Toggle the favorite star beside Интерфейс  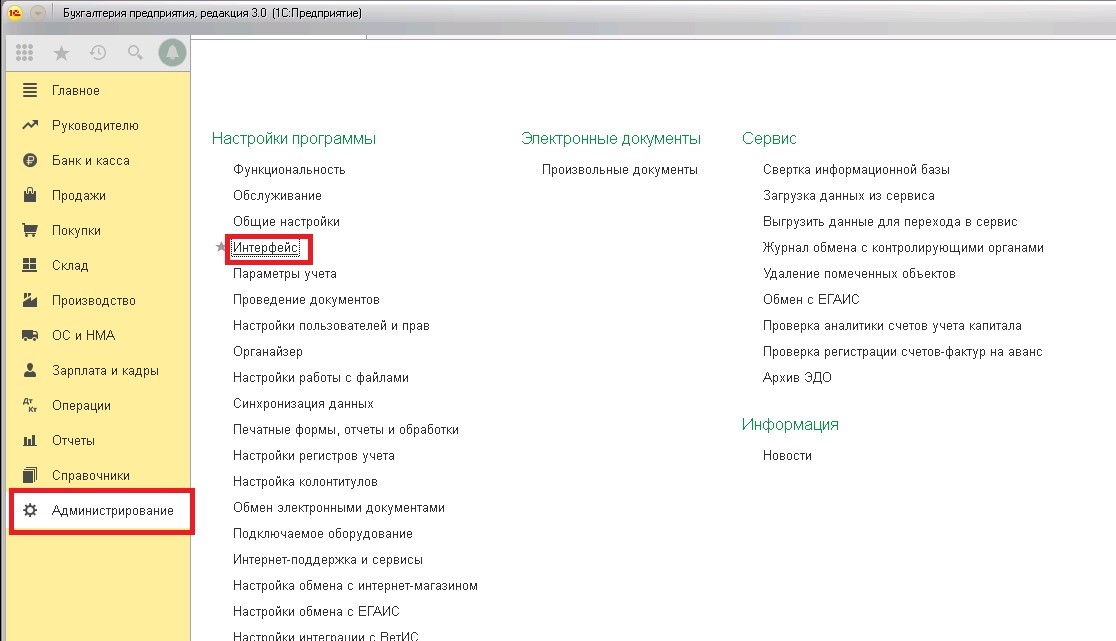point(222,248)
